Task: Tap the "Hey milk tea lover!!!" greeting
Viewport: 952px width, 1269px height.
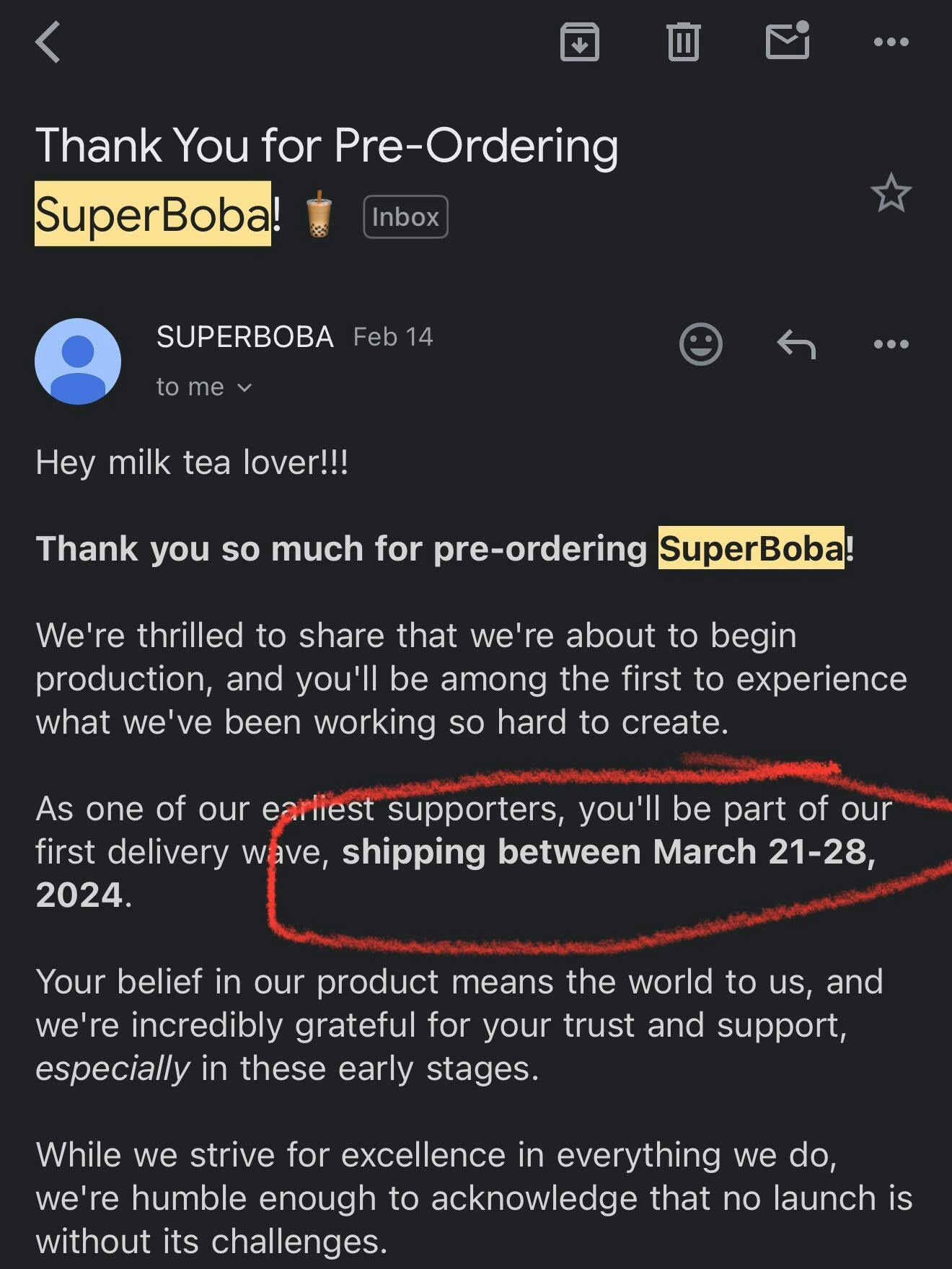Action: pyautogui.click(x=192, y=462)
